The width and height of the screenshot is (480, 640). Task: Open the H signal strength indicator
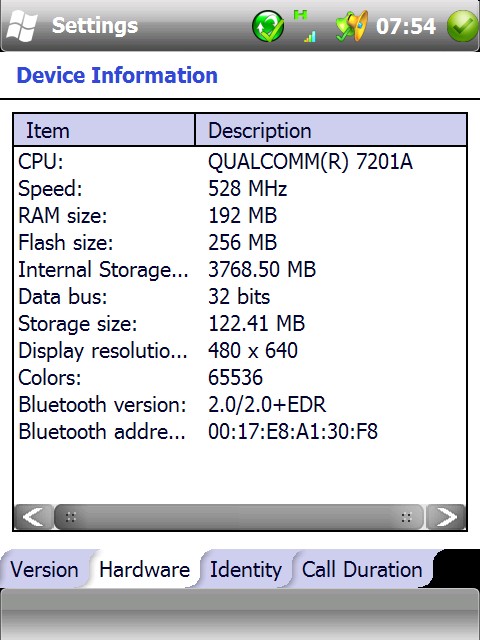[x=305, y=27]
